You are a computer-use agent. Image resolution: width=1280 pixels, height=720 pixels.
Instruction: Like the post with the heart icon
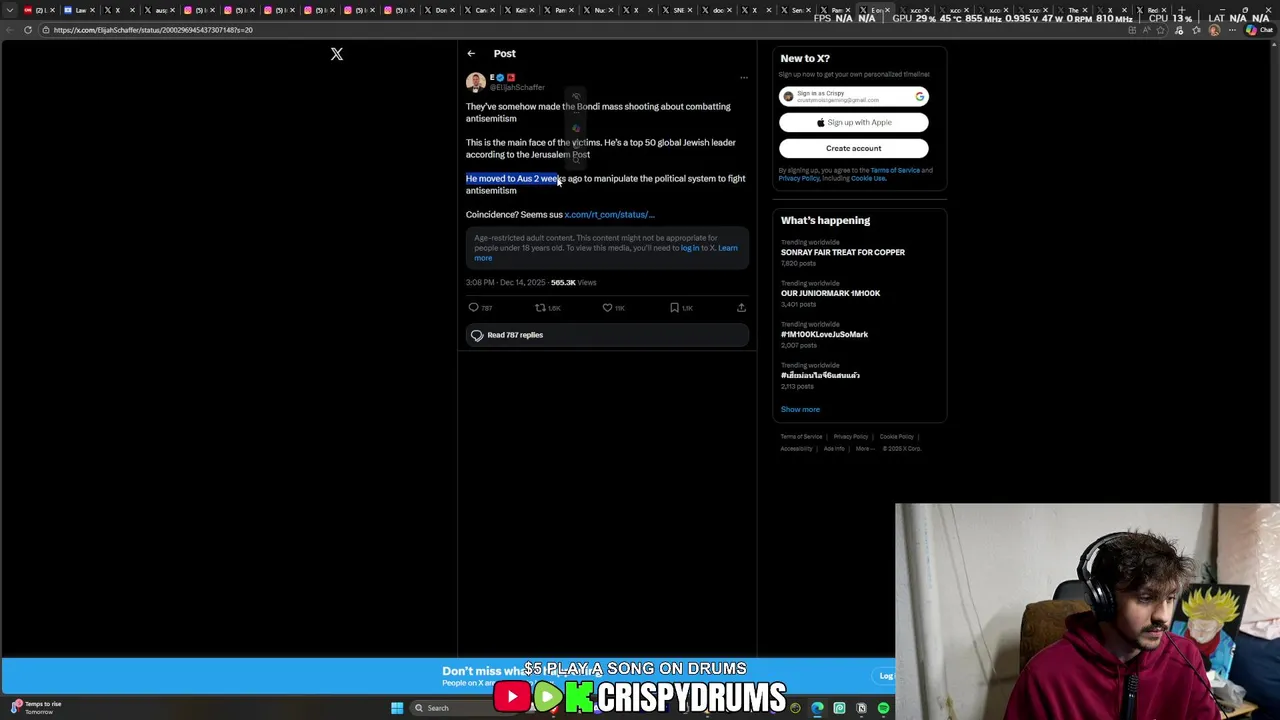click(607, 308)
